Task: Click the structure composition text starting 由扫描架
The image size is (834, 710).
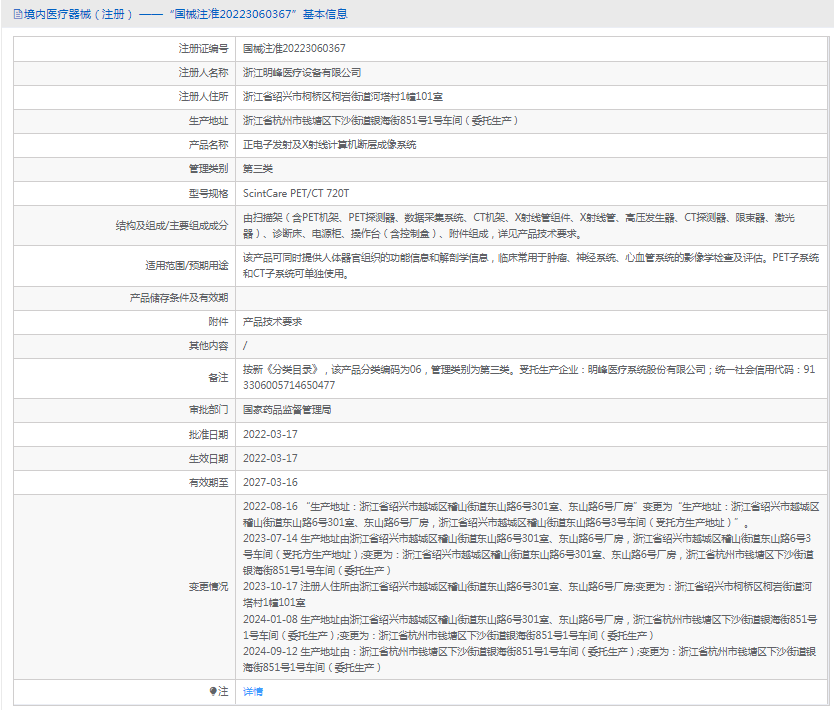Action: pyautogui.click(x=519, y=225)
